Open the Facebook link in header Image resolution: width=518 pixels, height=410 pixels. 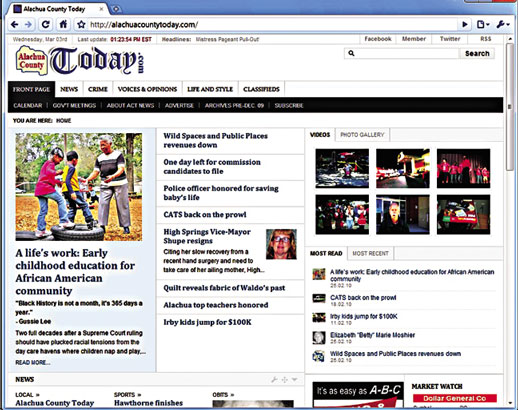pos(377,39)
